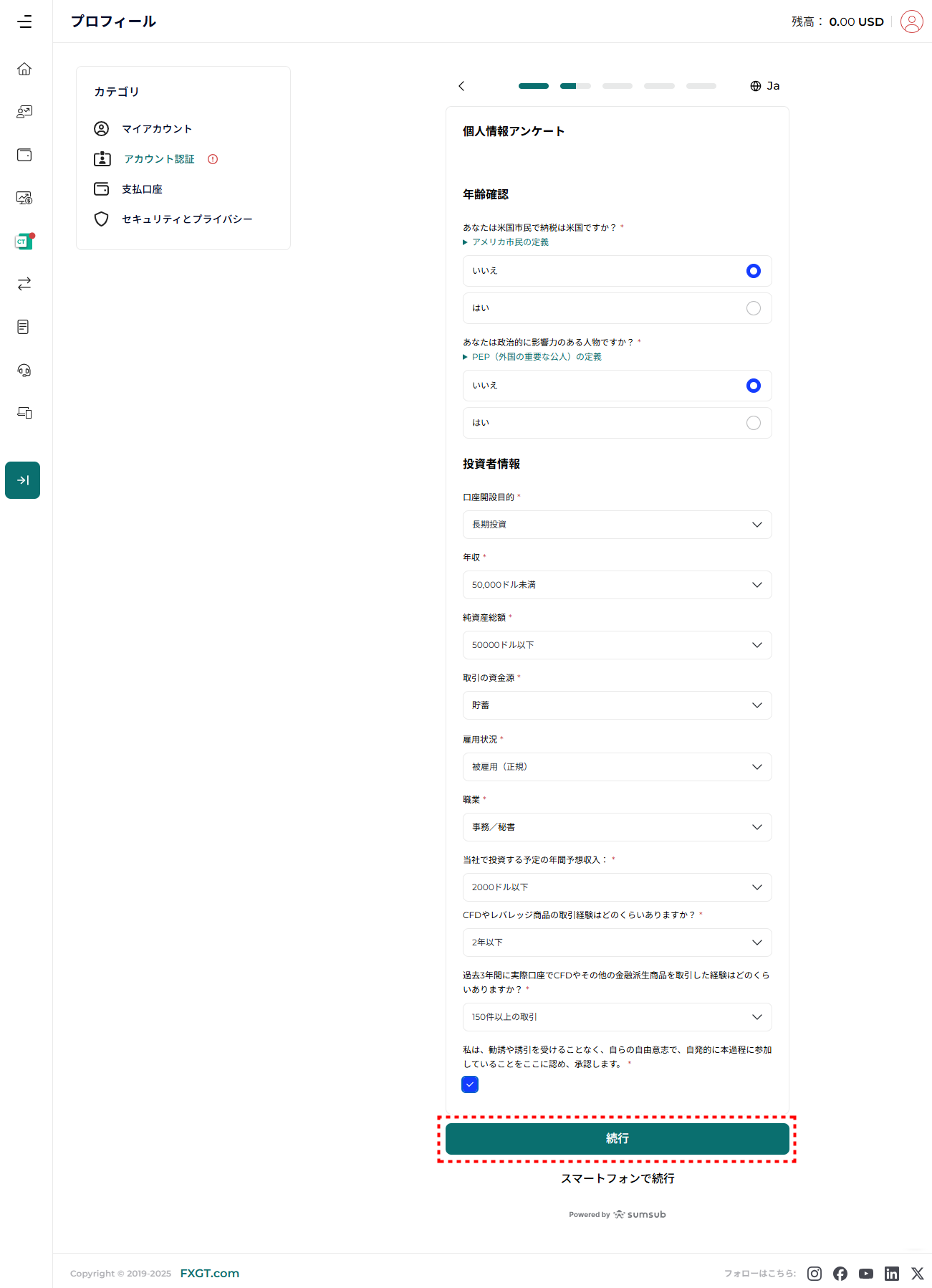
Task: Click the 続行 button
Action: tap(617, 1138)
